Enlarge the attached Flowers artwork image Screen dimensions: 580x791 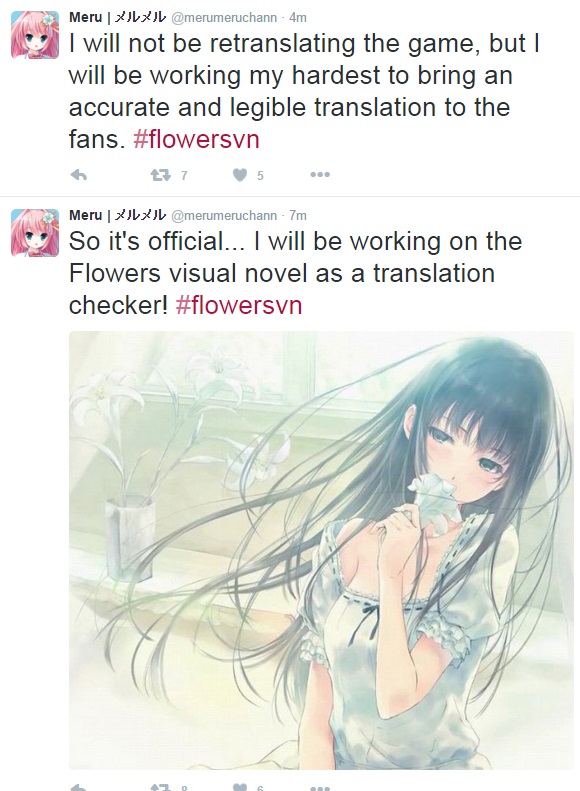pos(321,550)
